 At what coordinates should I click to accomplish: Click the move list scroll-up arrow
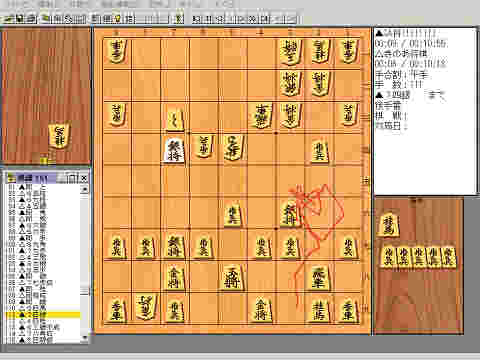(x=85, y=189)
